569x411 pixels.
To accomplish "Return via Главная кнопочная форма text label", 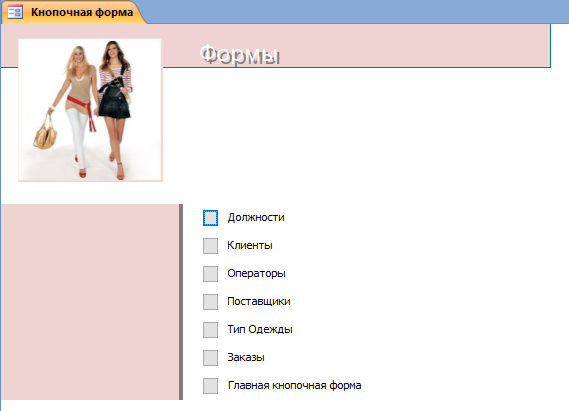I will (294, 385).
